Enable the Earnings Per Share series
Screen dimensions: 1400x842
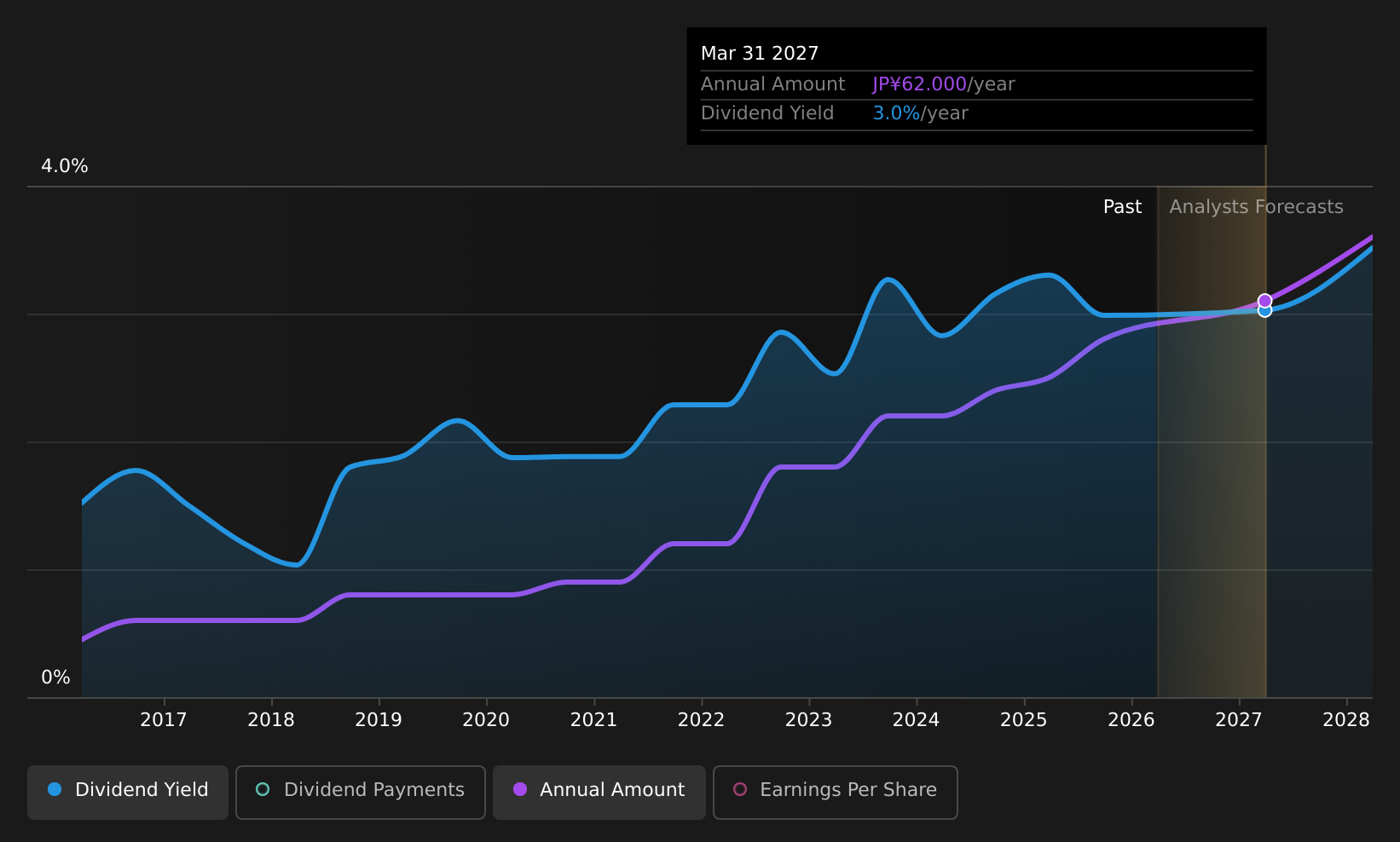click(x=835, y=792)
